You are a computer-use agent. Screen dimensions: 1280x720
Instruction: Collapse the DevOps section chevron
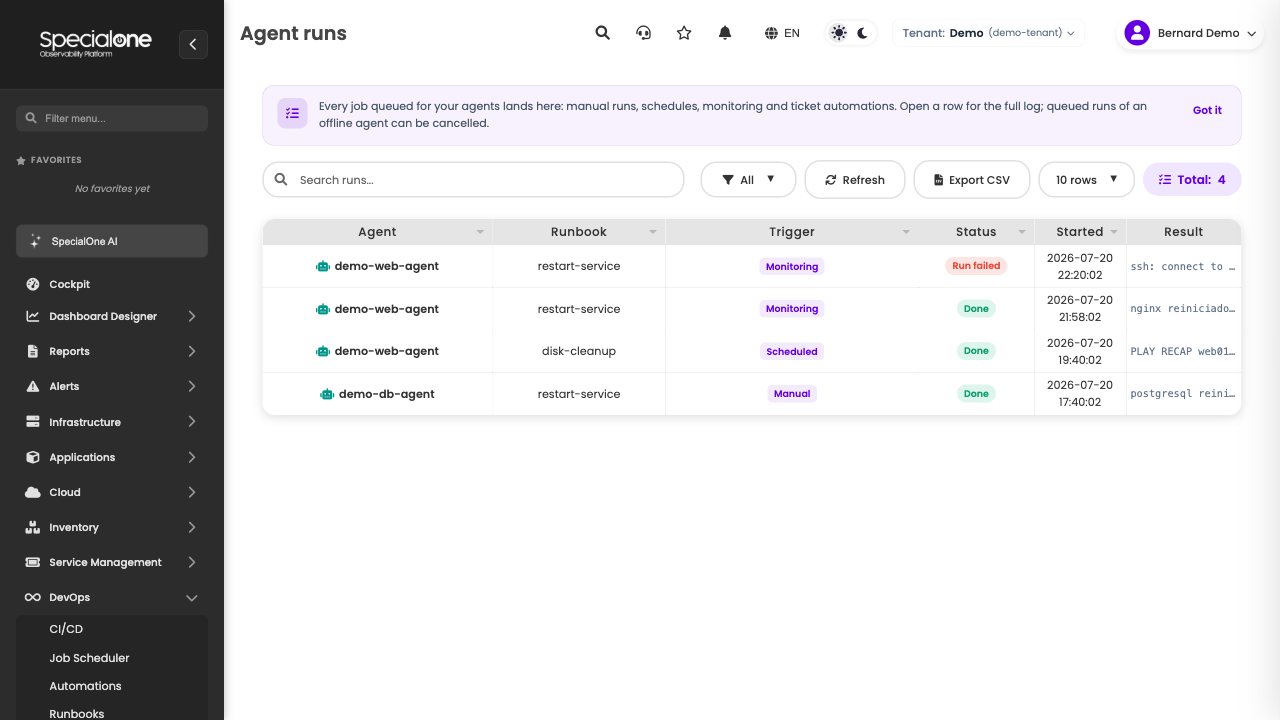[x=192, y=597]
